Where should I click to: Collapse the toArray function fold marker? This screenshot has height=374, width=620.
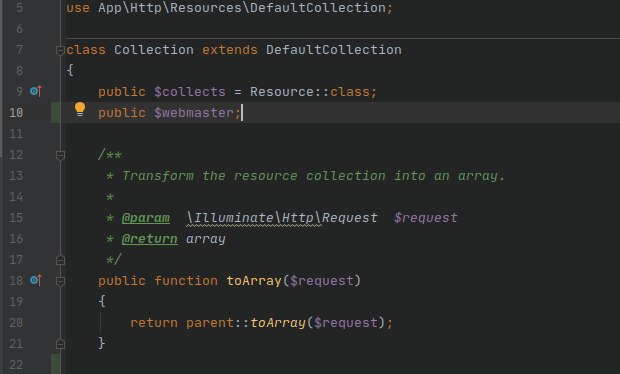[60, 281]
